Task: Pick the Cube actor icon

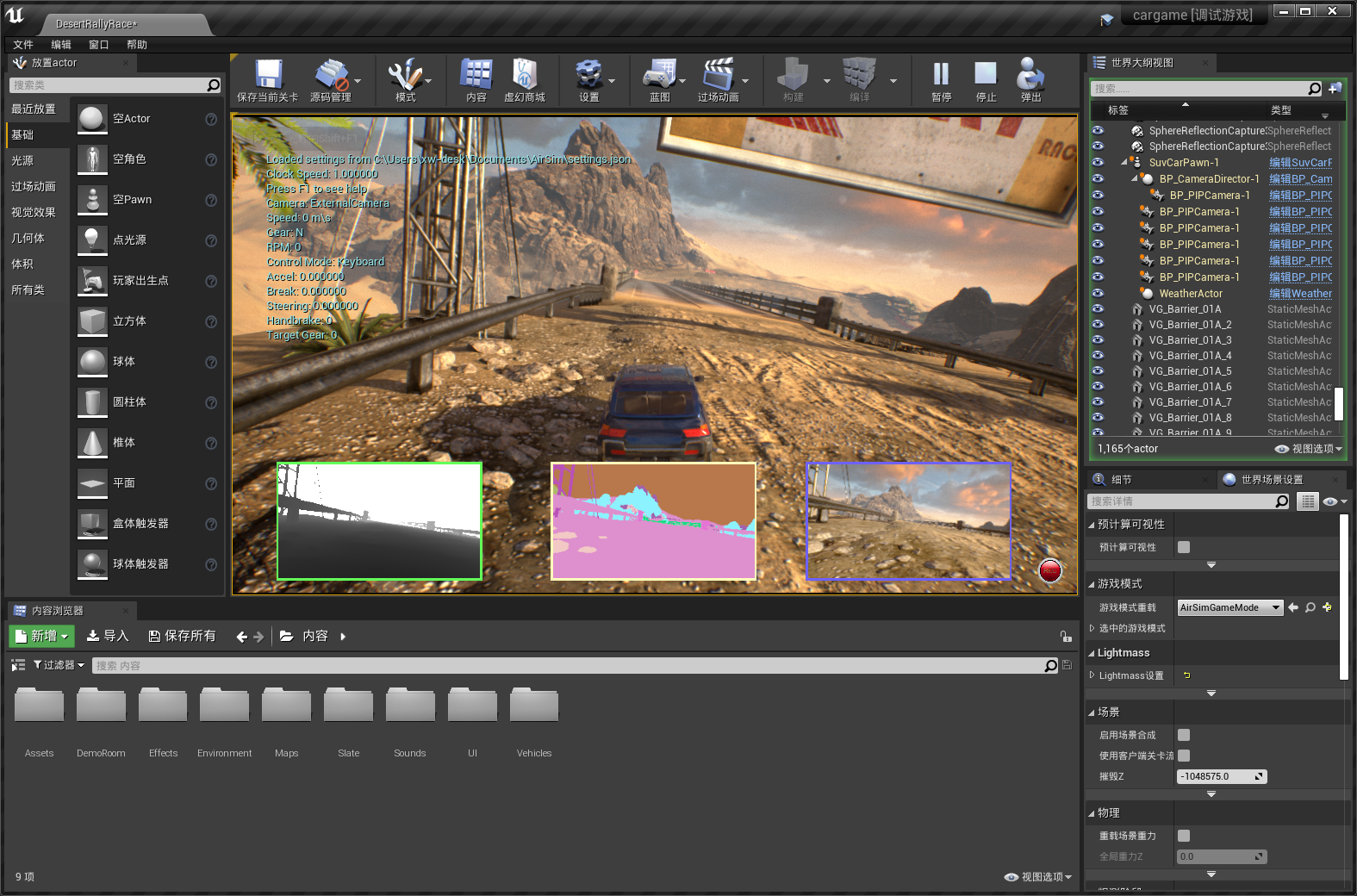Action: (x=92, y=321)
